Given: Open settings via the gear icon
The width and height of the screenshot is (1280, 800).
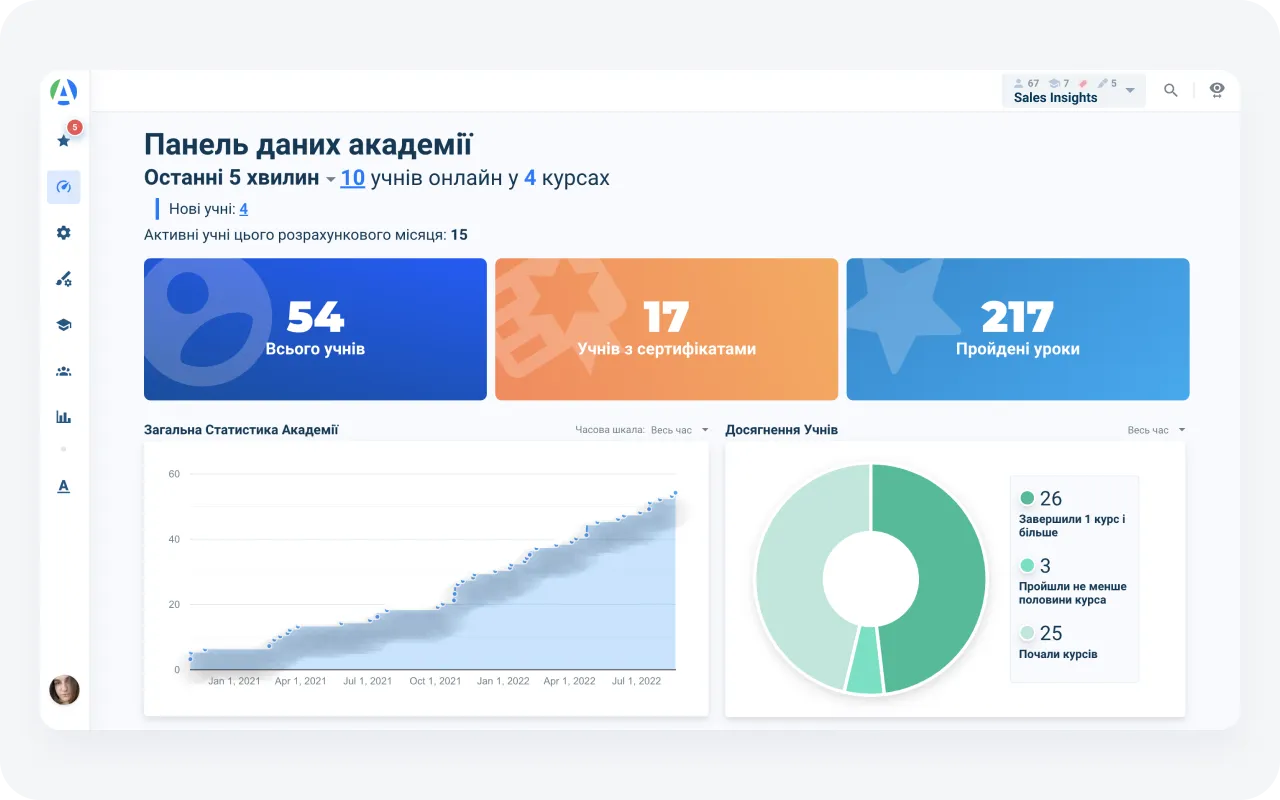Looking at the screenshot, I should 63,233.
